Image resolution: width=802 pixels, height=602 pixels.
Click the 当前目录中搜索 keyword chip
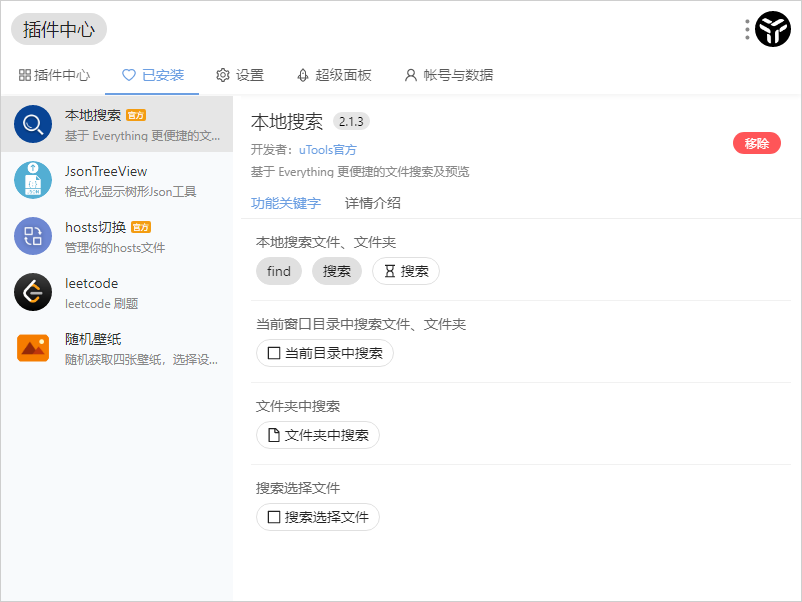325,353
